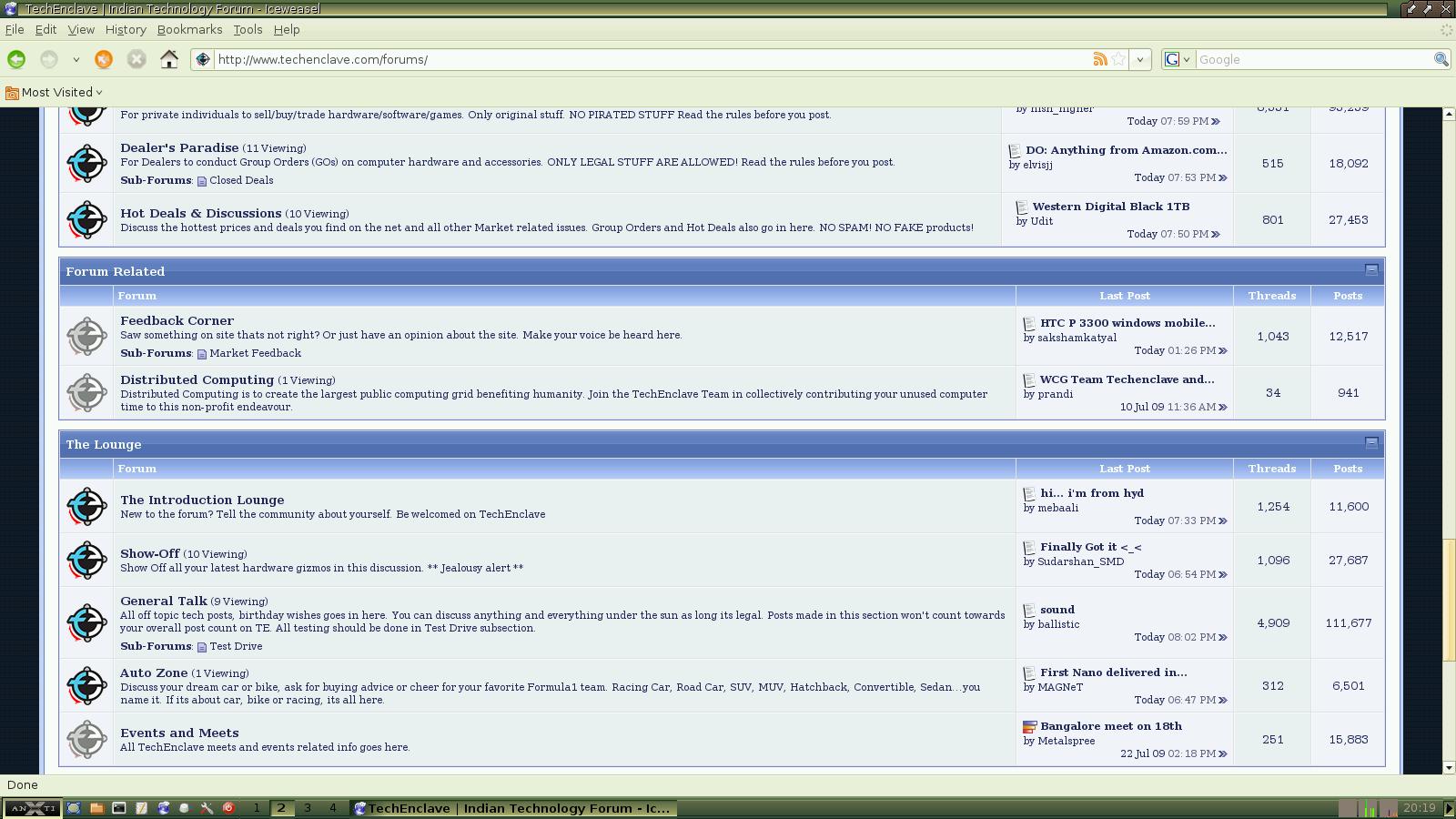Click the Events and Meets forum icon

pyautogui.click(x=87, y=739)
